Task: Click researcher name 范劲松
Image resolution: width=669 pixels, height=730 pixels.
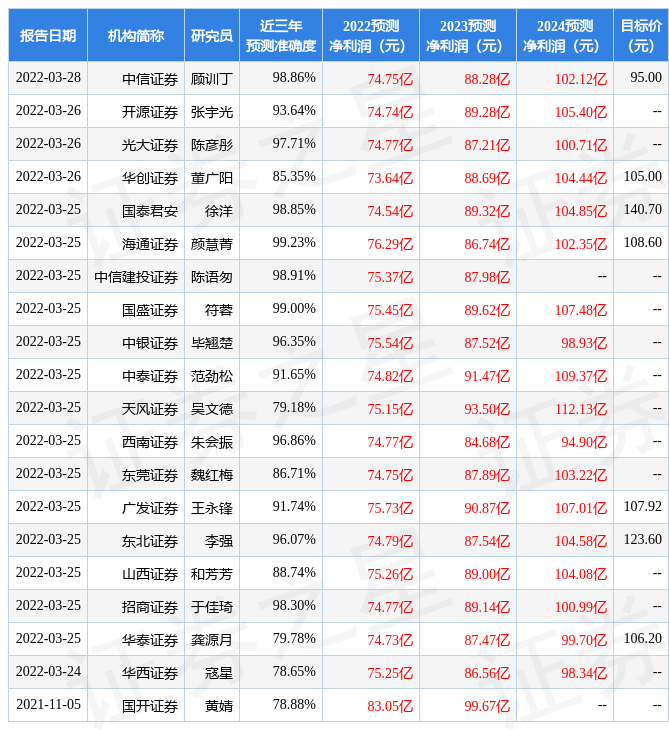Action: tap(212, 376)
